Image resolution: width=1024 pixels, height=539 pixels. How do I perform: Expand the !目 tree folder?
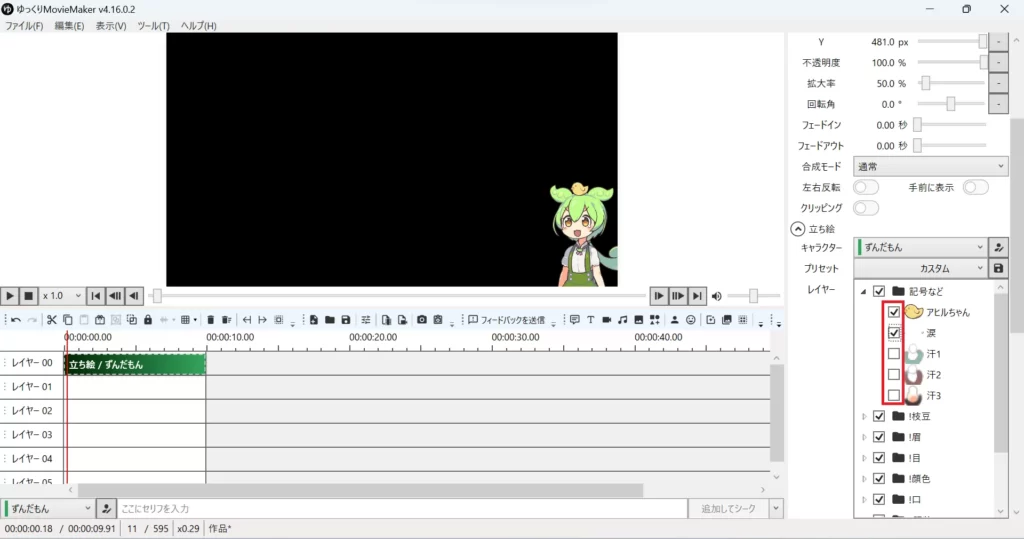(x=864, y=458)
